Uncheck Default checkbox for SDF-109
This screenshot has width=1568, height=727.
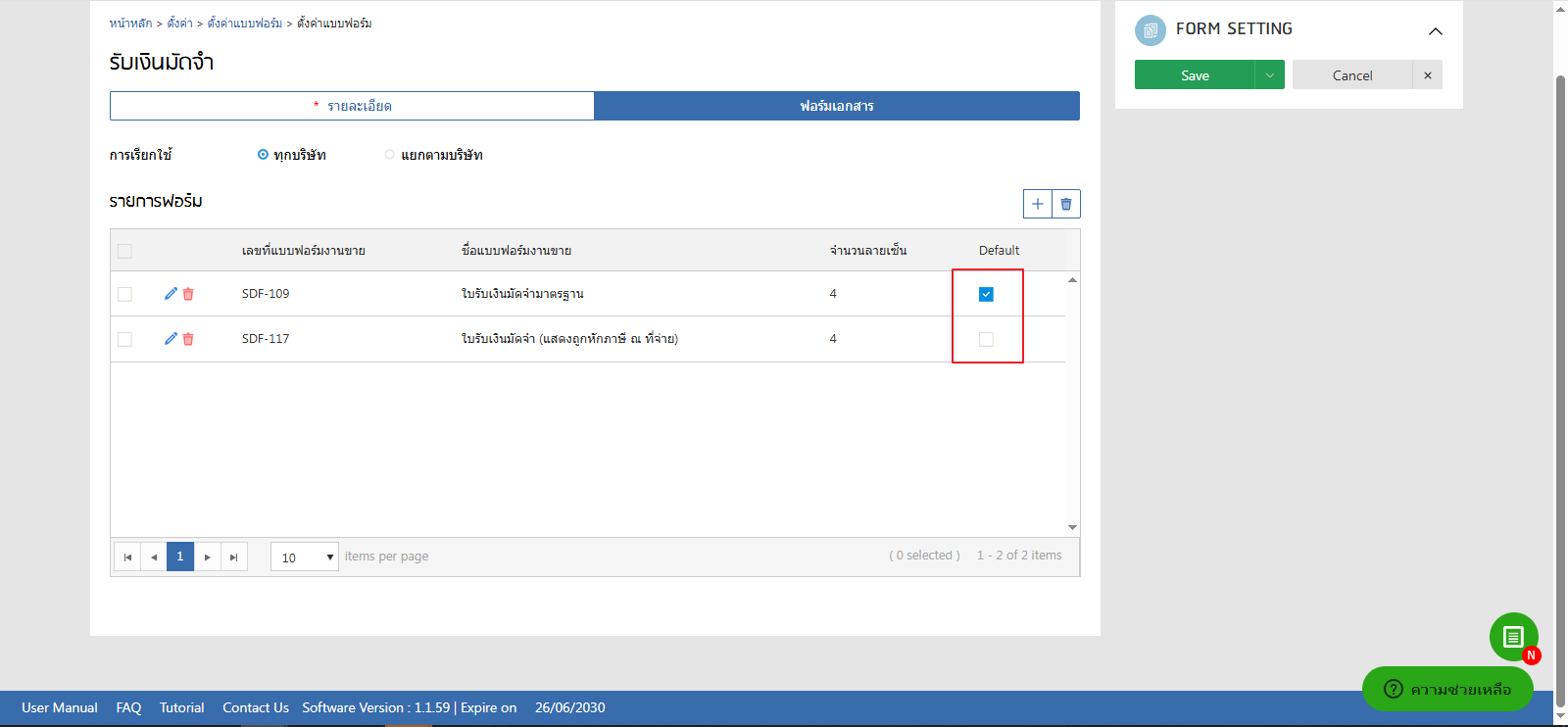(x=986, y=294)
